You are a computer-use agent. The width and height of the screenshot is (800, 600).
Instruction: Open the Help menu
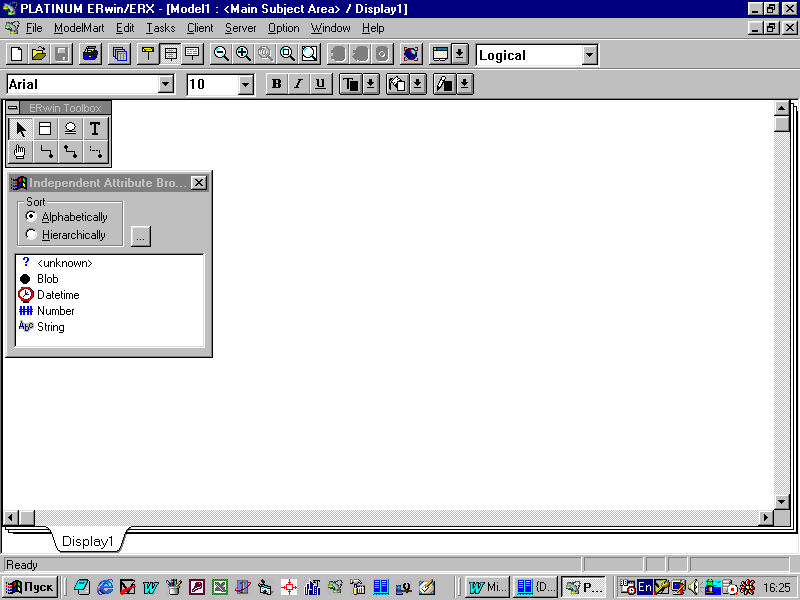373,28
